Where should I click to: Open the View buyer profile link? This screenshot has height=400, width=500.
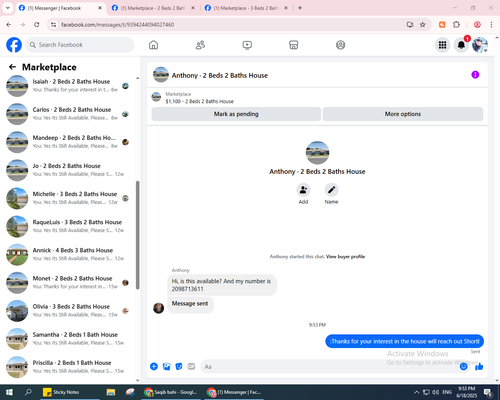pos(345,256)
